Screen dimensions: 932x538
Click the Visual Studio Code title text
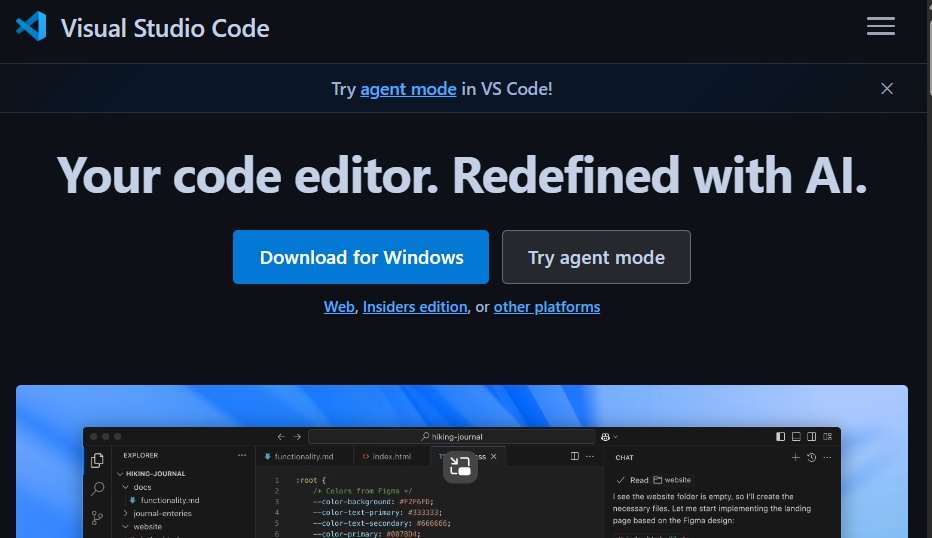[165, 28]
